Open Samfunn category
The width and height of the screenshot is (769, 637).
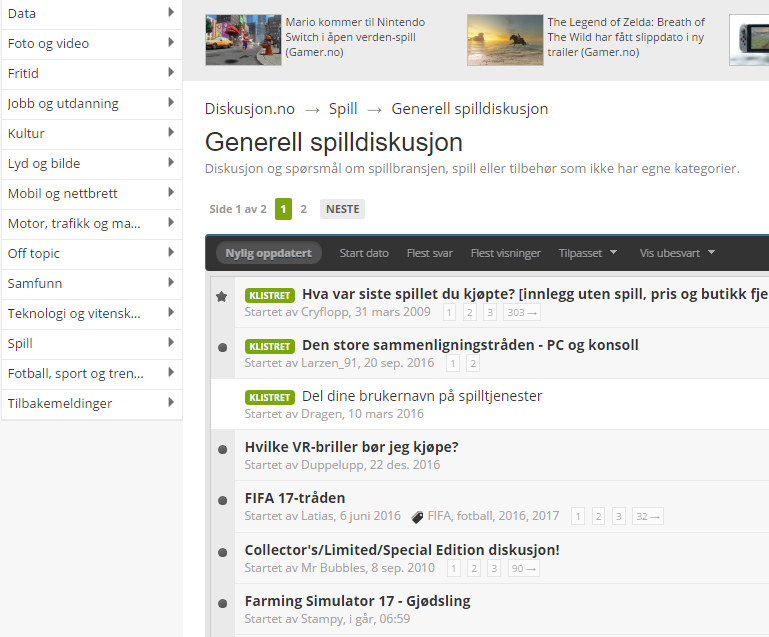[x=92, y=284]
